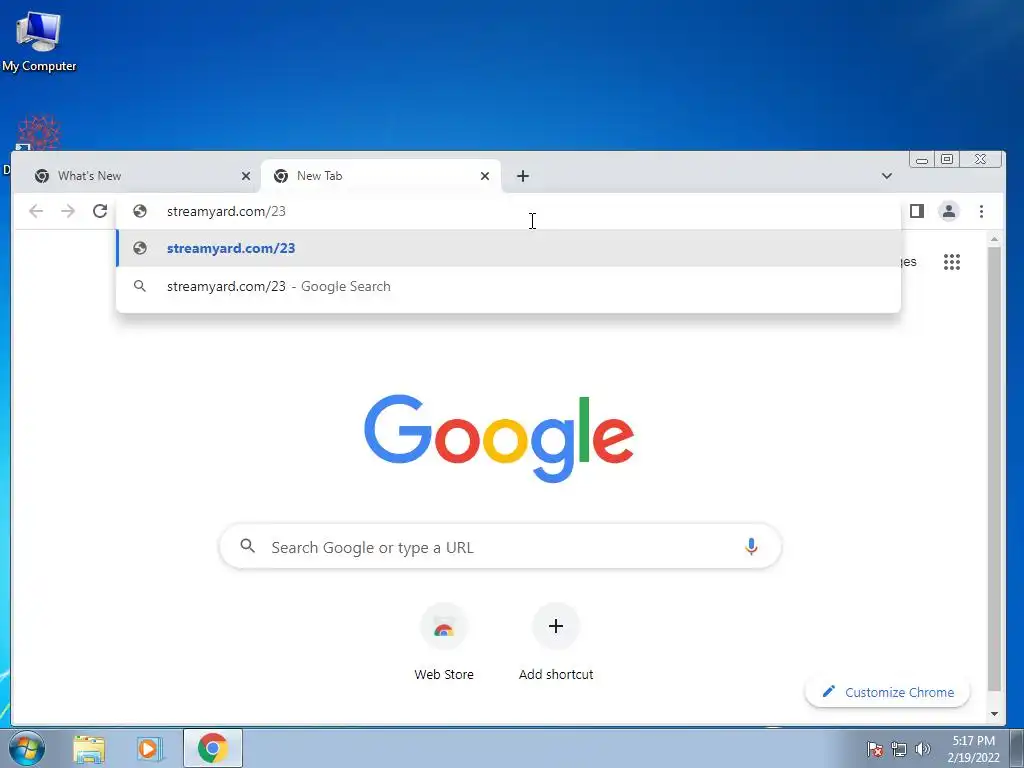Viewport: 1024px width, 768px height.
Task: Launch Windows Media Player from taskbar
Action: [150, 749]
